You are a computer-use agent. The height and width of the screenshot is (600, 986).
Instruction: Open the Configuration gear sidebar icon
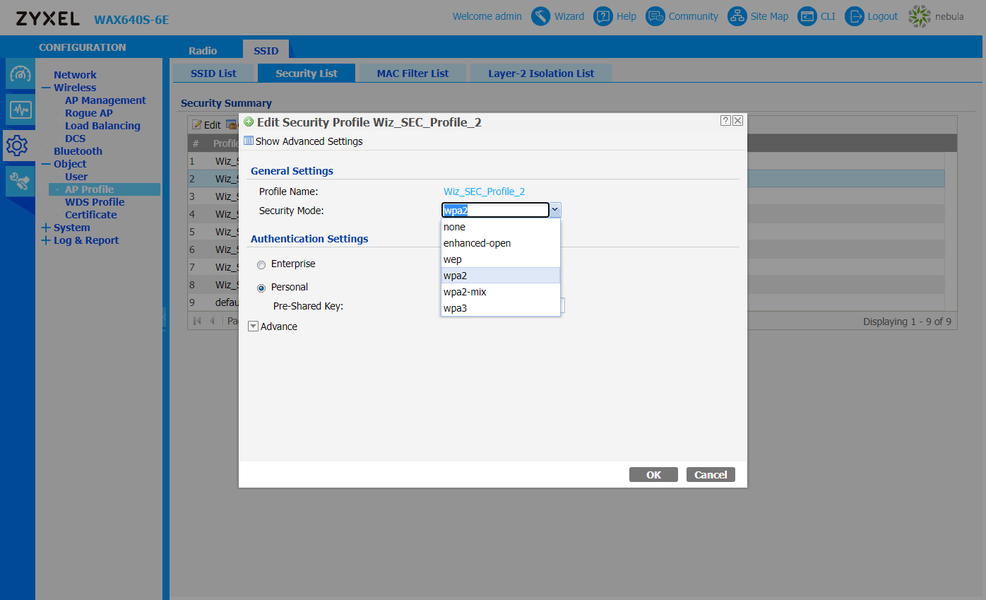[18, 146]
